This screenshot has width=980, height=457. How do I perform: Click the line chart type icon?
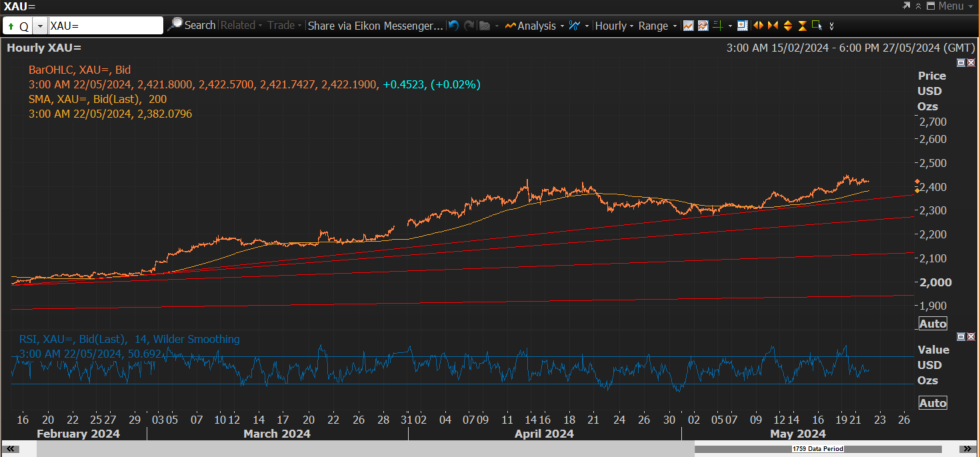click(x=688, y=26)
